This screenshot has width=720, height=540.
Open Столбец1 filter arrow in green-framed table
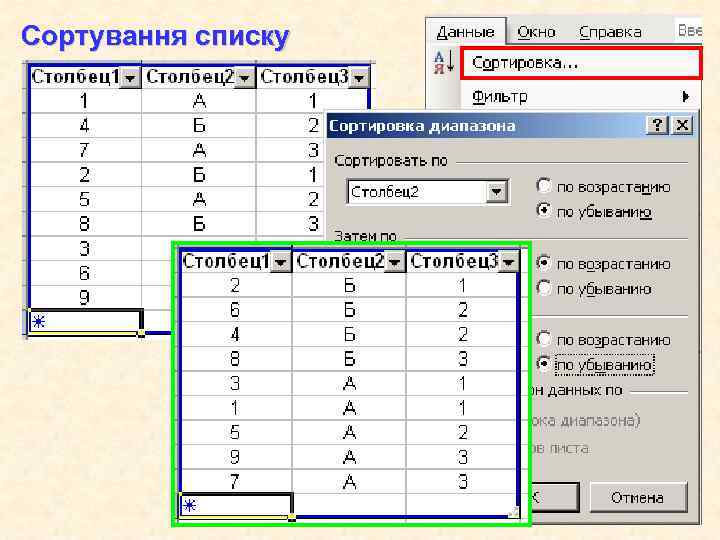point(280,262)
